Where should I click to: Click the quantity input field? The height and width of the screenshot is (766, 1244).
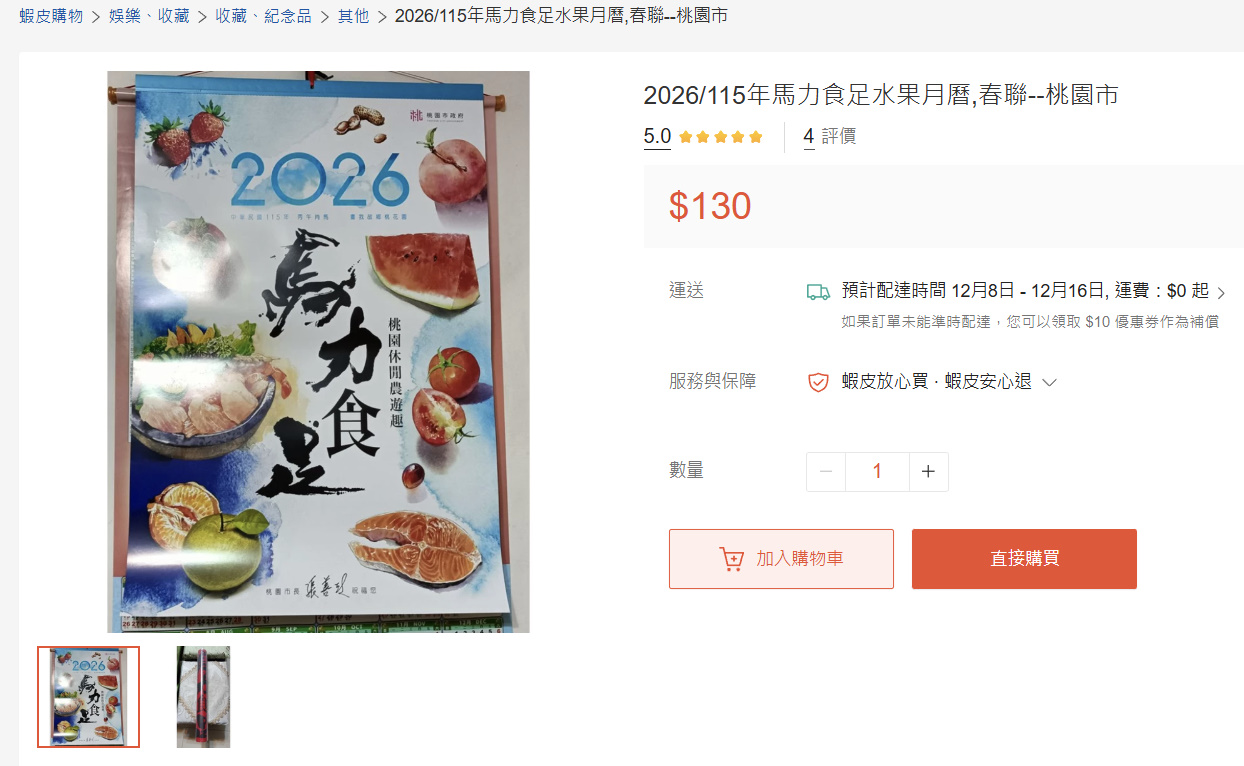[x=877, y=472]
